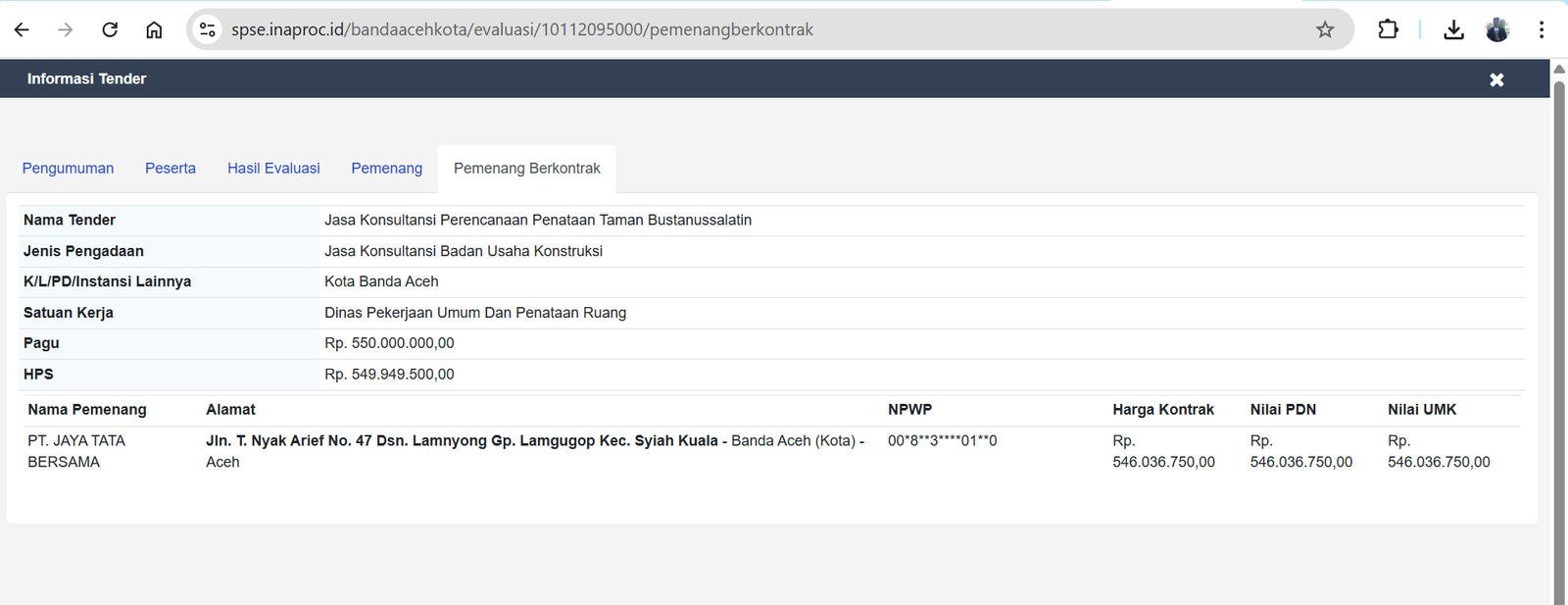Select the Pemenang tab
1568x605 pixels.
[x=386, y=169]
